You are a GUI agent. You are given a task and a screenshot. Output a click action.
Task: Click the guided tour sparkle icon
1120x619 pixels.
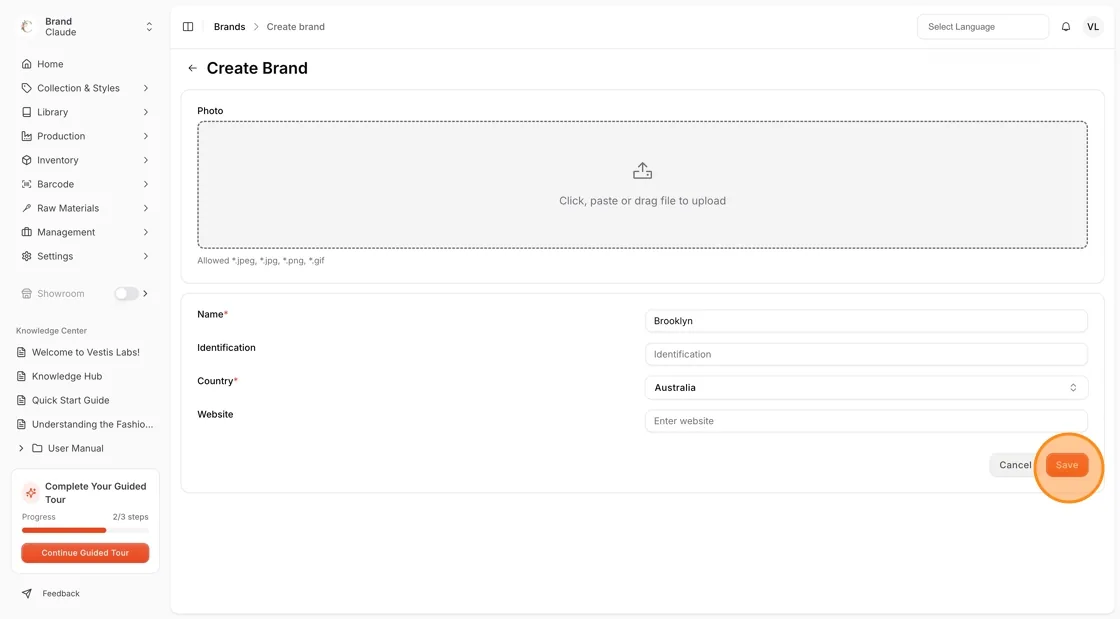[31, 493]
